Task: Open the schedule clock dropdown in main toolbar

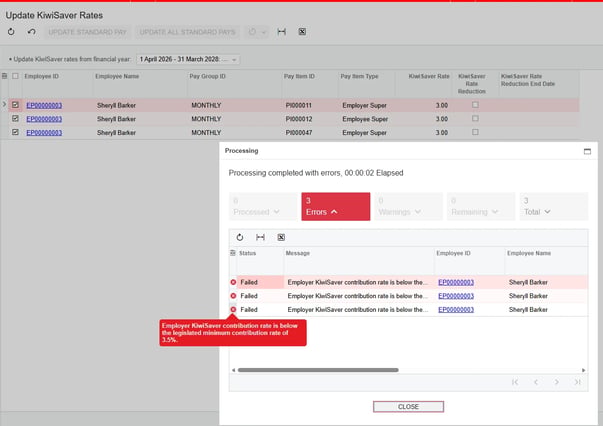Action: [257, 32]
